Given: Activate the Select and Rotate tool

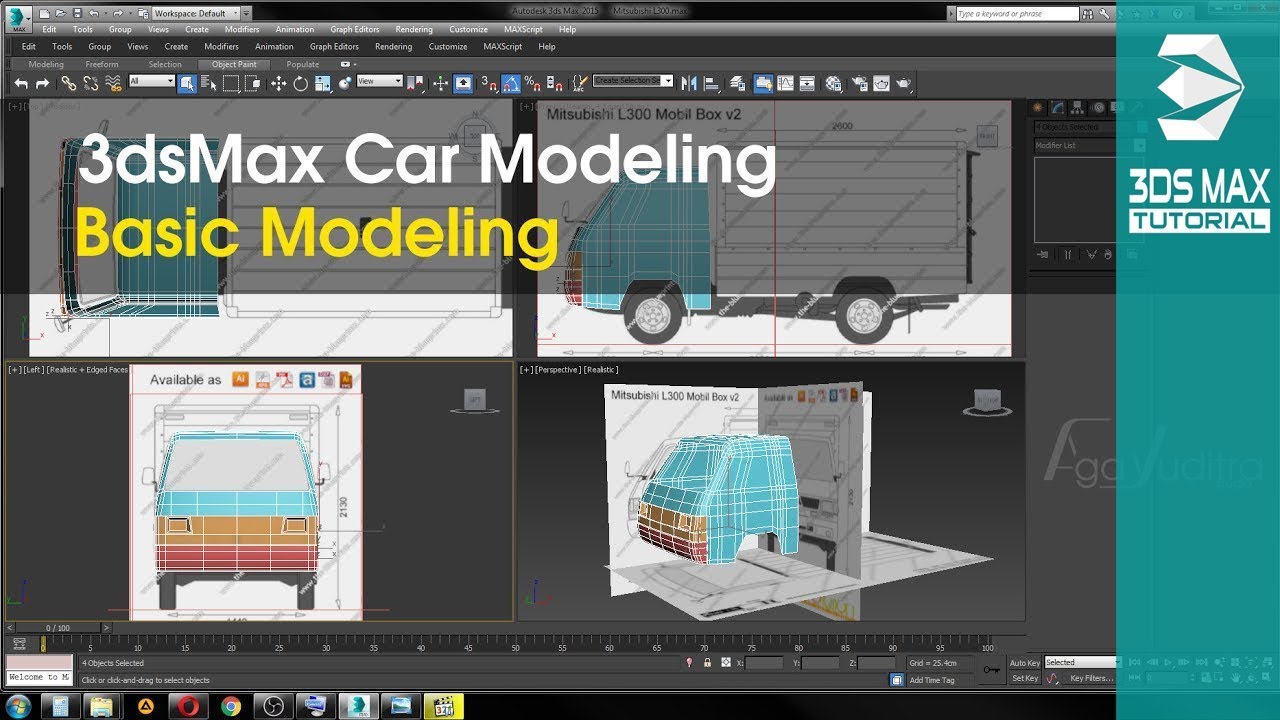Looking at the screenshot, I should pyautogui.click(x=300, y=84).
